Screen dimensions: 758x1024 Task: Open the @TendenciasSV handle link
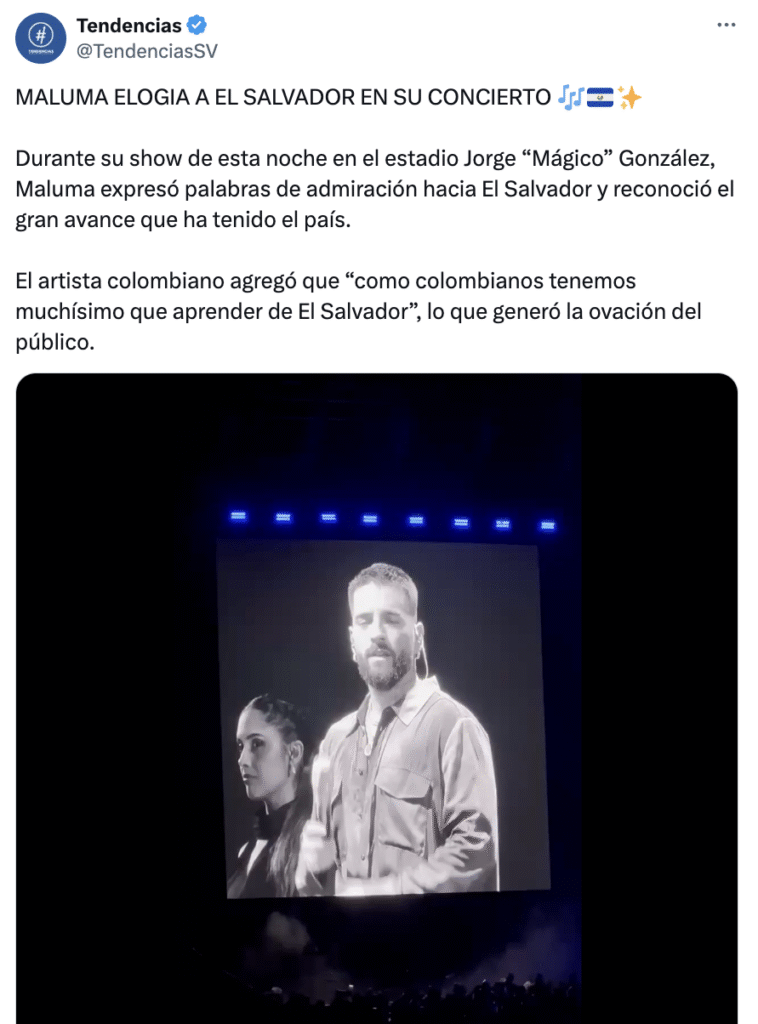tap(147, 51)
